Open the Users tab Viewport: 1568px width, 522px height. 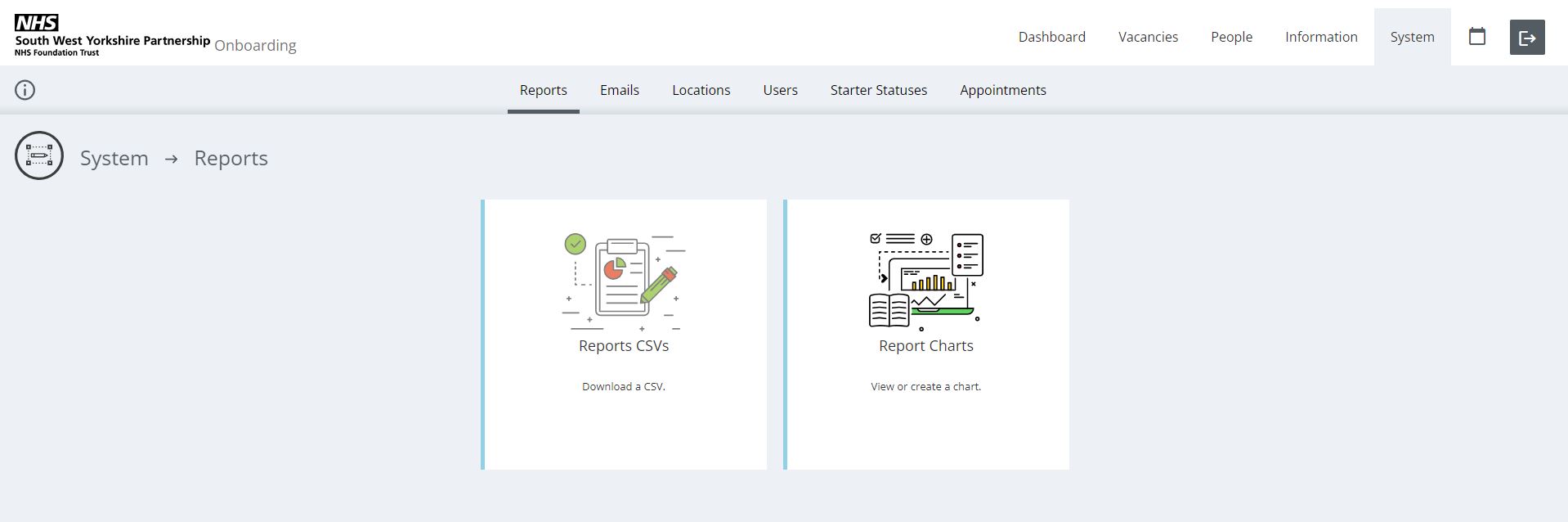coord(780,90)
